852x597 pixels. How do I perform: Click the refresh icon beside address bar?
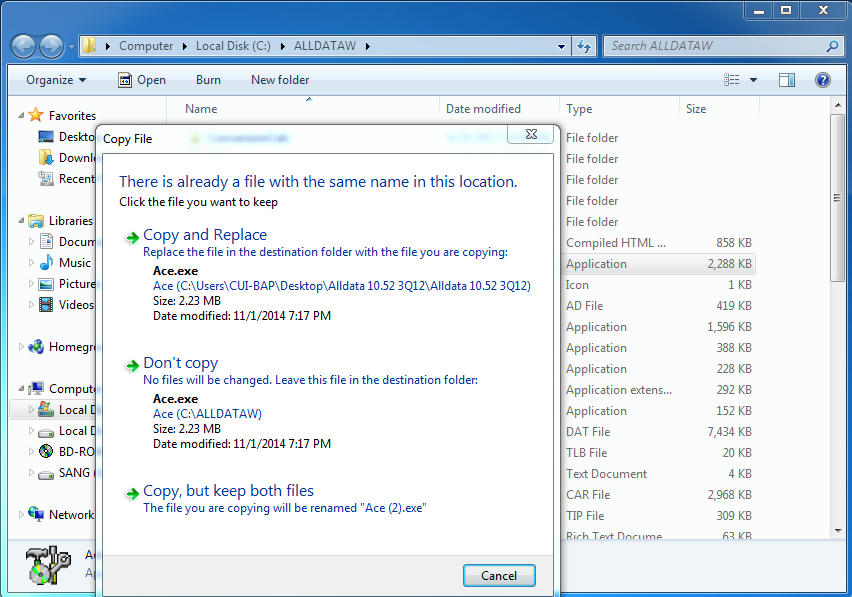pos(584,47)
